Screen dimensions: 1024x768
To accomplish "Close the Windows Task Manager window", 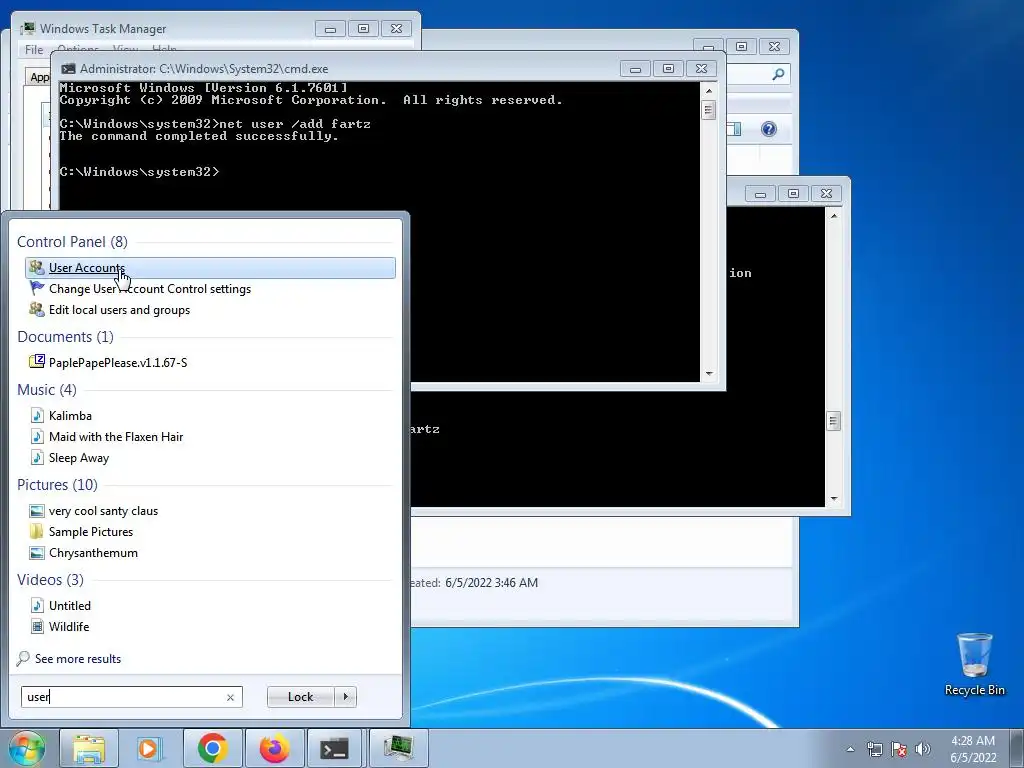I will click(396, 29).
